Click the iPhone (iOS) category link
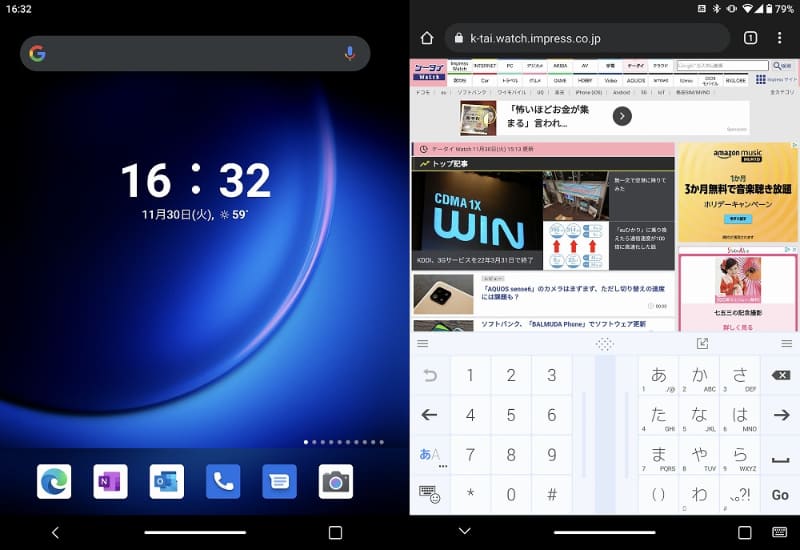Image resolution: width=800 pixels, height=550 pixels. 589,93
